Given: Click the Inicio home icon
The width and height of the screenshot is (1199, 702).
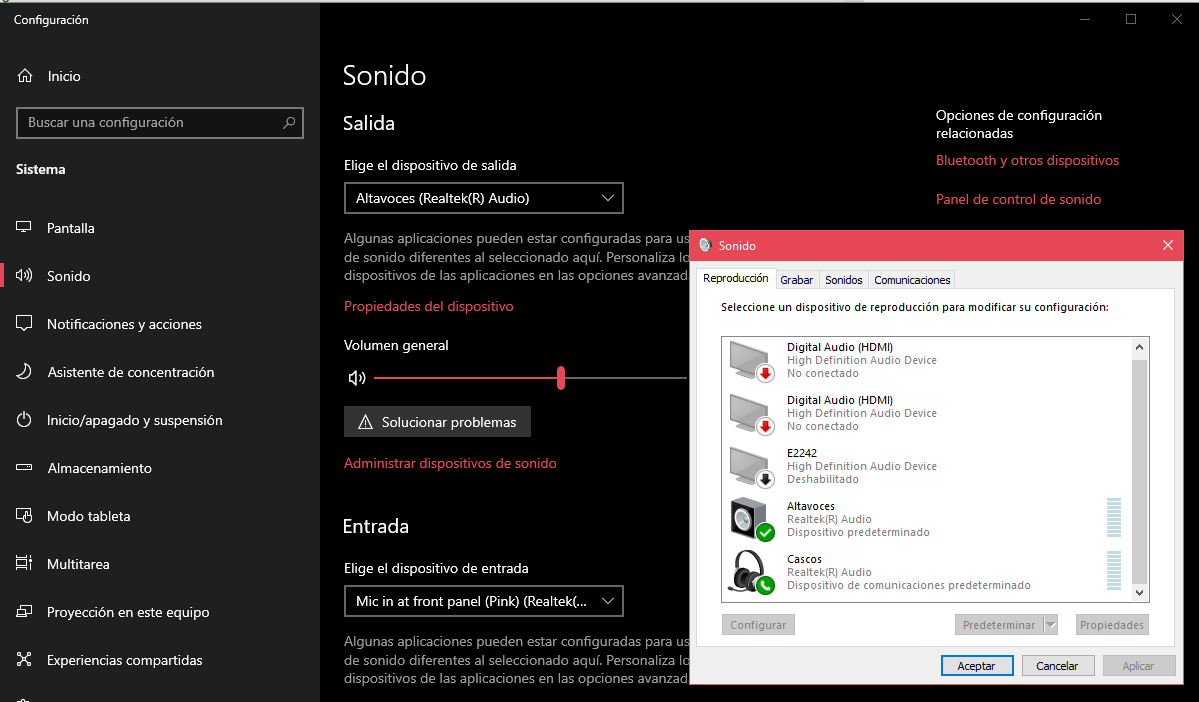Looking at the screenshot, I should point(25,76).
